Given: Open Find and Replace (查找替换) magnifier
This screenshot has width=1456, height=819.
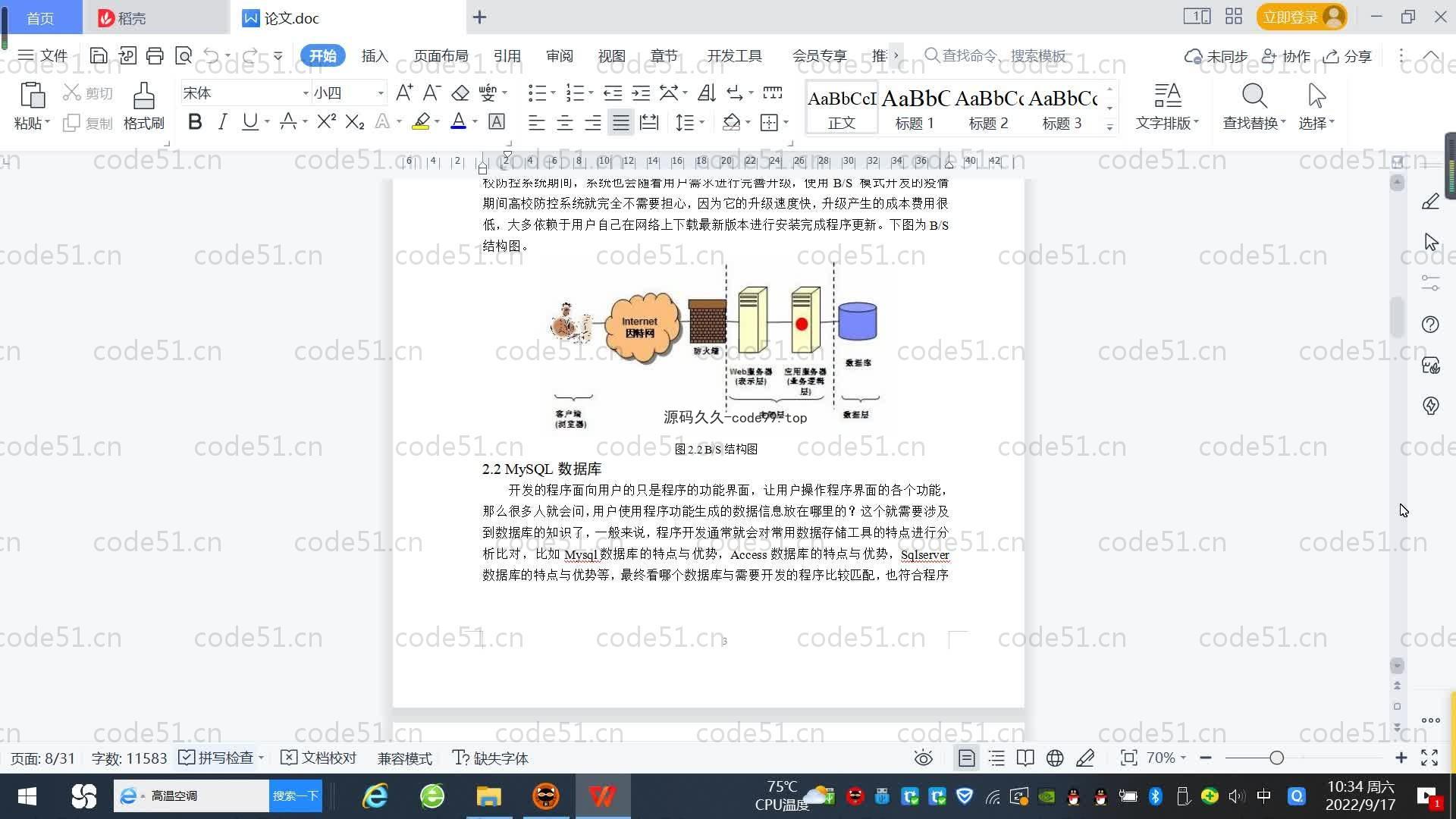Looking at the screenshot, I should [x=1254, y=96].
